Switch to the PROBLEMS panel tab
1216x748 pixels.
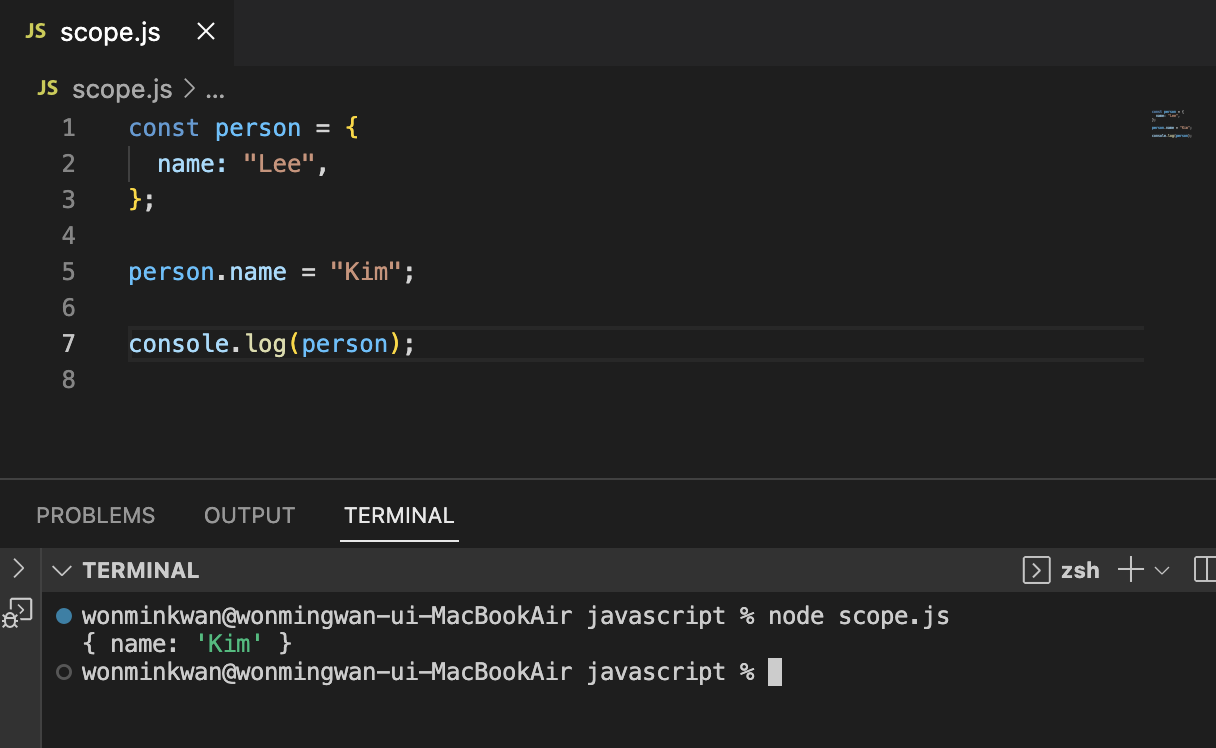pyautogui.click(x=96, y=516)
